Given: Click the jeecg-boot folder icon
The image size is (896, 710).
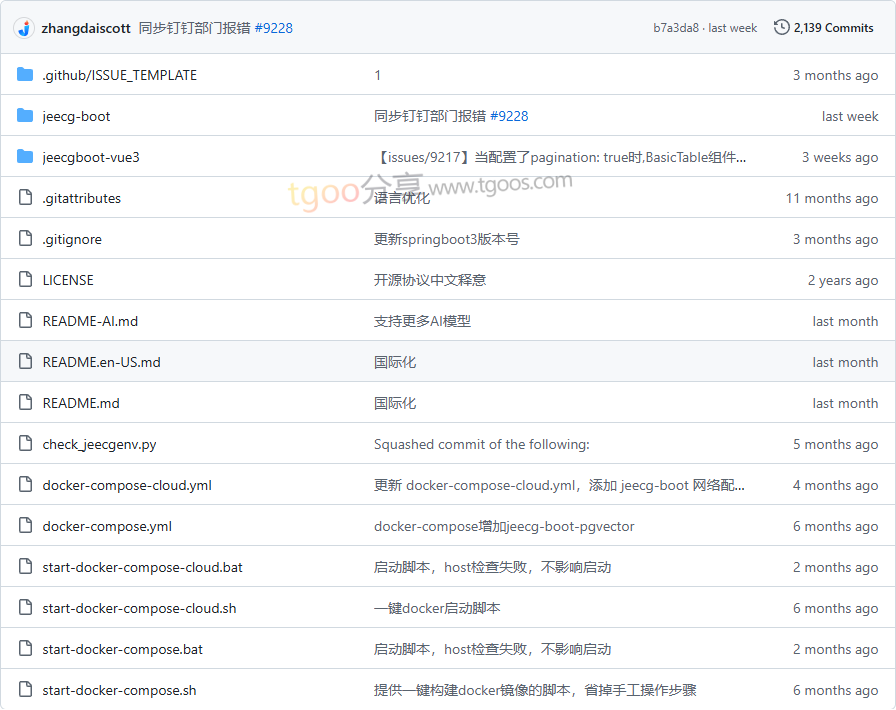Looking at the screenshot, I should point(25,116).
